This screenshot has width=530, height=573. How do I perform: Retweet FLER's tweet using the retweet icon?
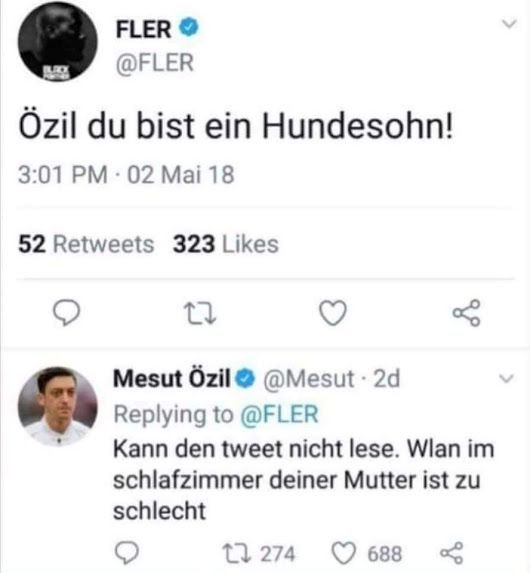click(x=200, y=314)
